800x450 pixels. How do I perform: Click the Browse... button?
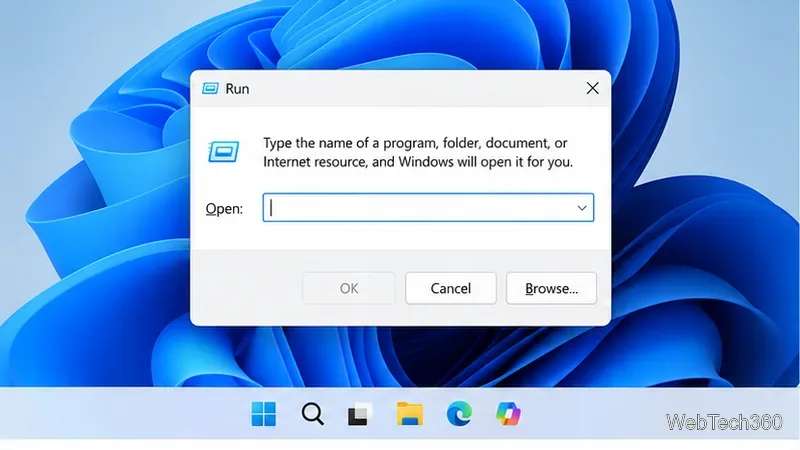551,288
